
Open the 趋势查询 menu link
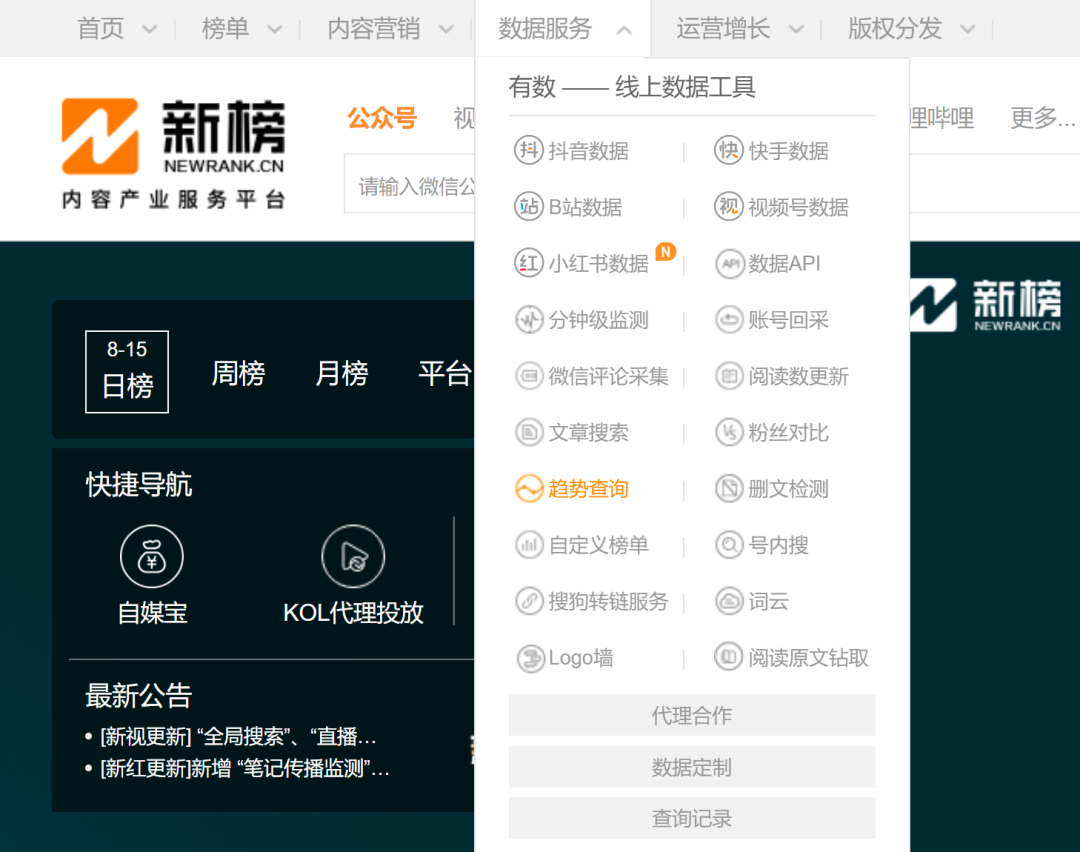[588, 489]
